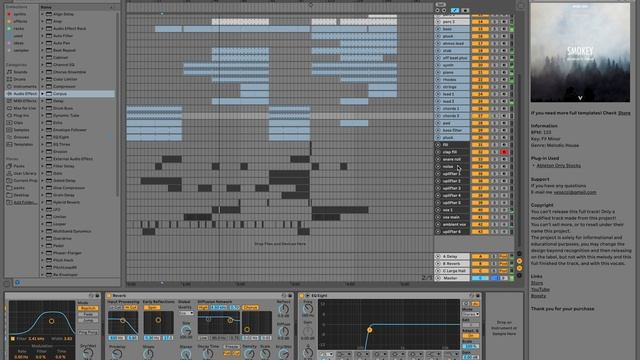Click the Auto Filter device save icon
The height and width of the screenshot is (360, 640).
(97, 296)
